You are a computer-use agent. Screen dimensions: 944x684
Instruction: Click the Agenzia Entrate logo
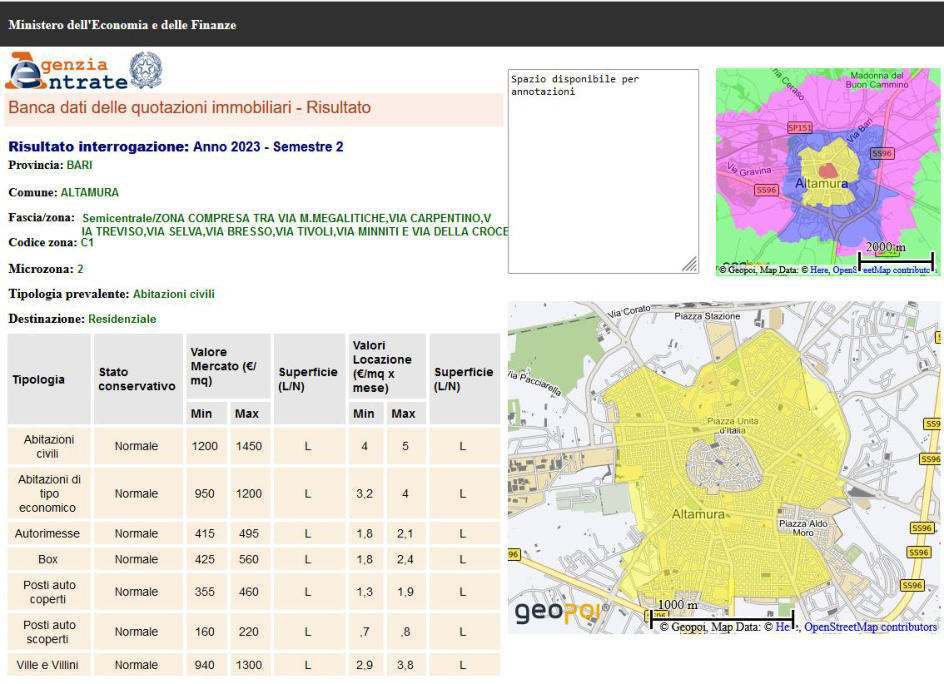coord(67,71)
